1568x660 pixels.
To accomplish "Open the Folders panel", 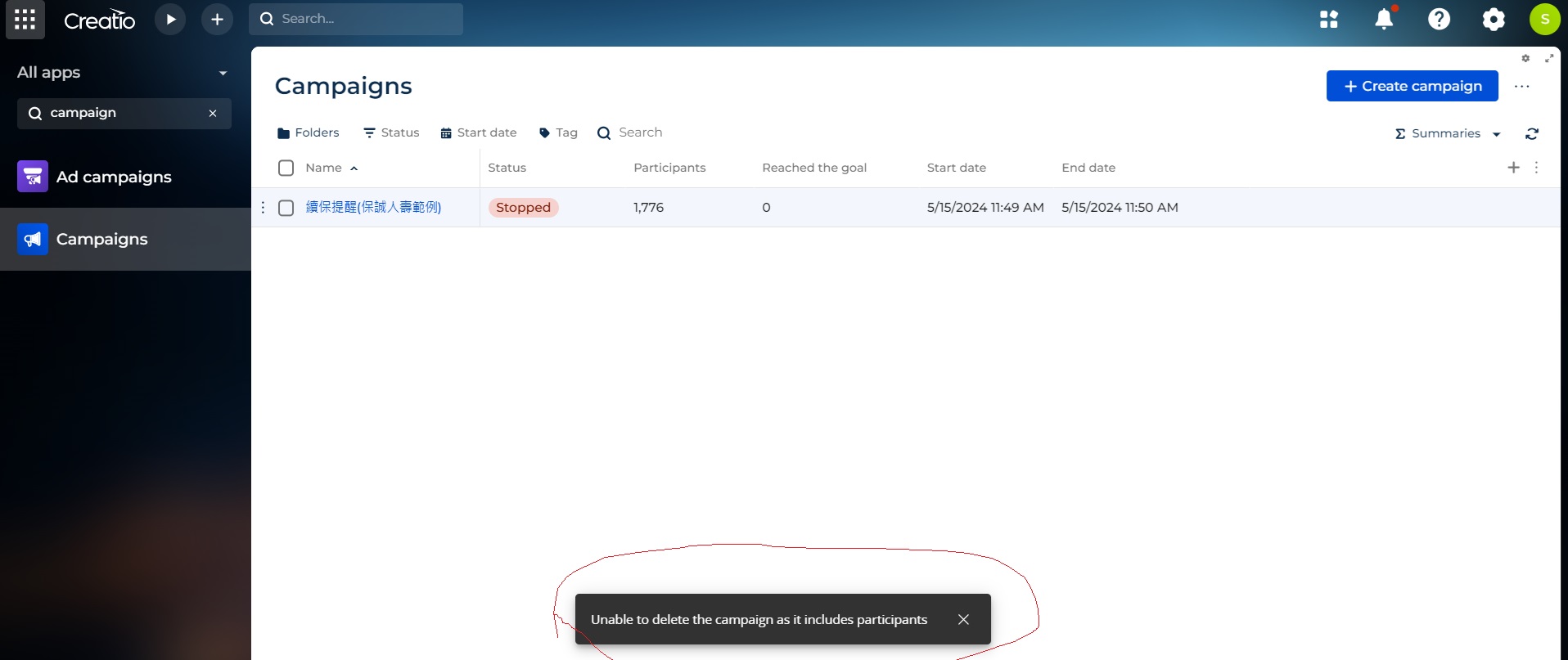I will [x=309, y=132].
